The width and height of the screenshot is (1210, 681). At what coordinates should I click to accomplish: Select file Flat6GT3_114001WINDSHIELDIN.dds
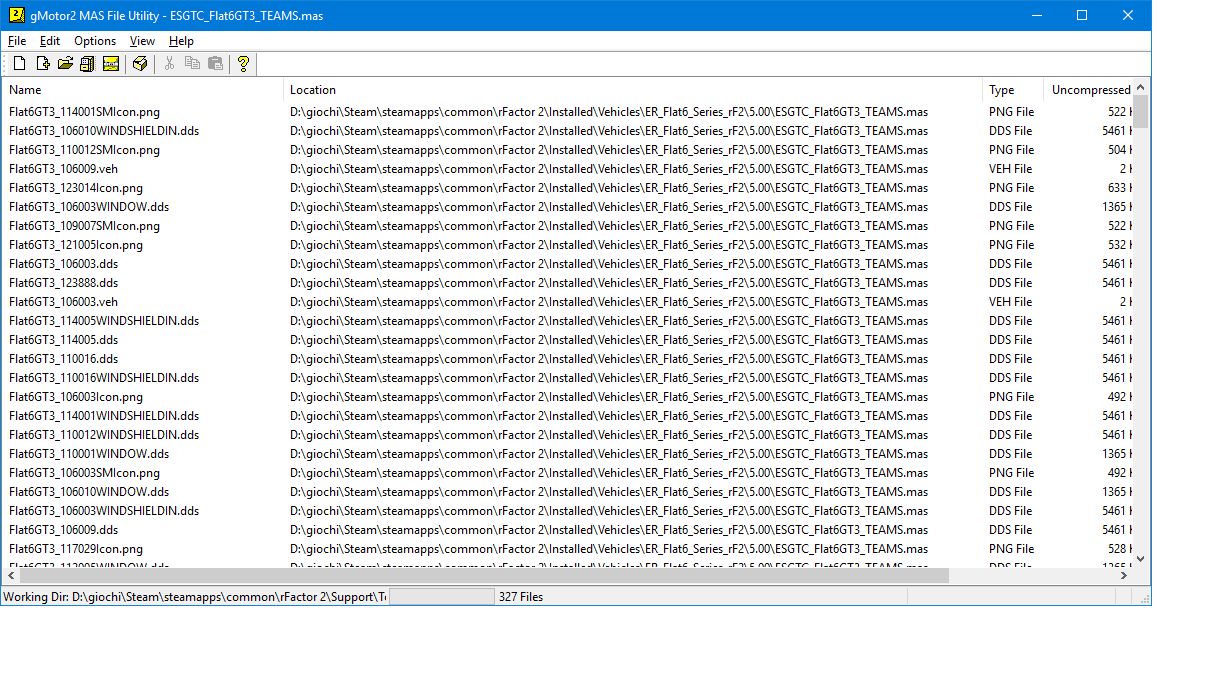coord(104,416)
